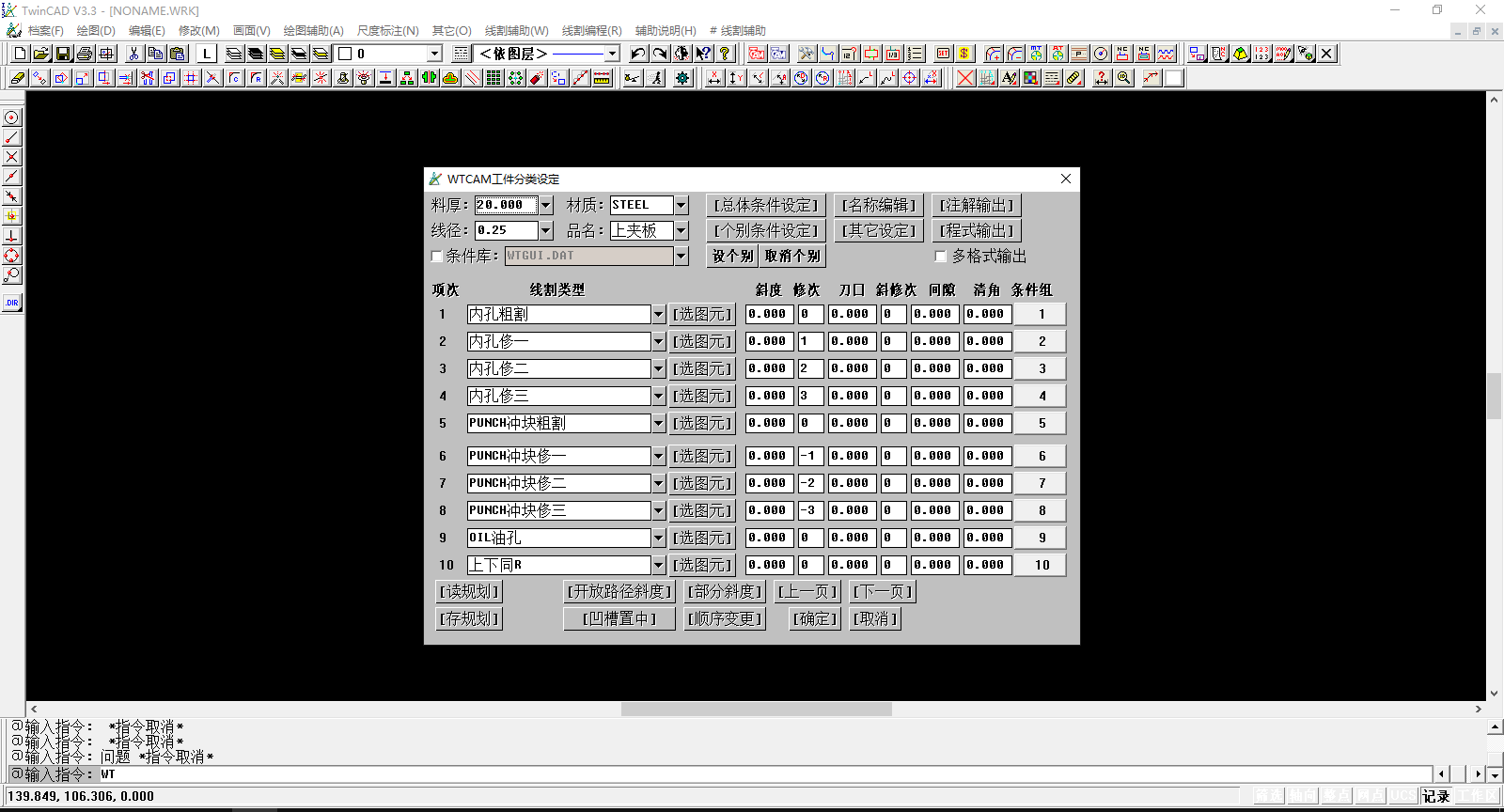The width and height of the screenshot is (1504, 812).
Task: Click the question mark Help icon
Action: pyautogui.click(x=725, y=54)
